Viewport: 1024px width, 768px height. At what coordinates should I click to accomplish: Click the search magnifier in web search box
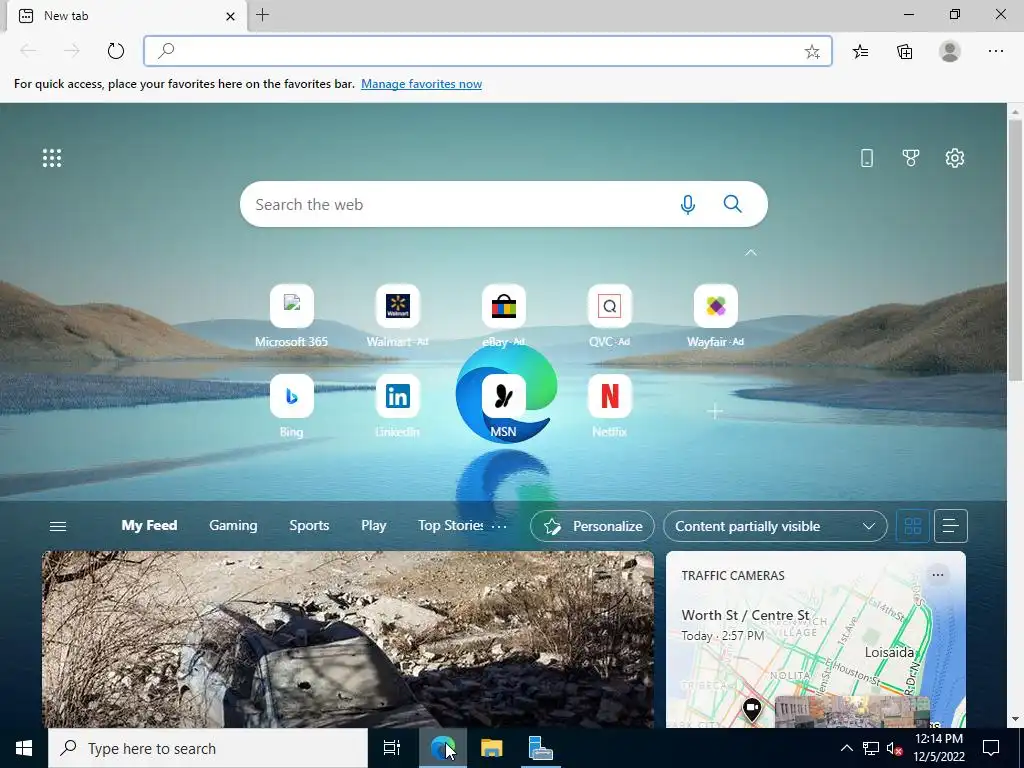click(x=732, y=204)
